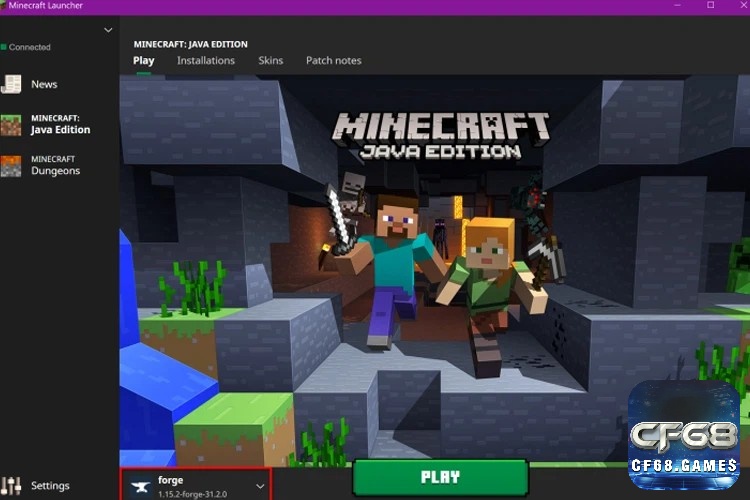Image resolution: width=750 pixels, height=500 pixels.
Task: Select the Minecraft Dungeons icon
Action: coord(11,166)
